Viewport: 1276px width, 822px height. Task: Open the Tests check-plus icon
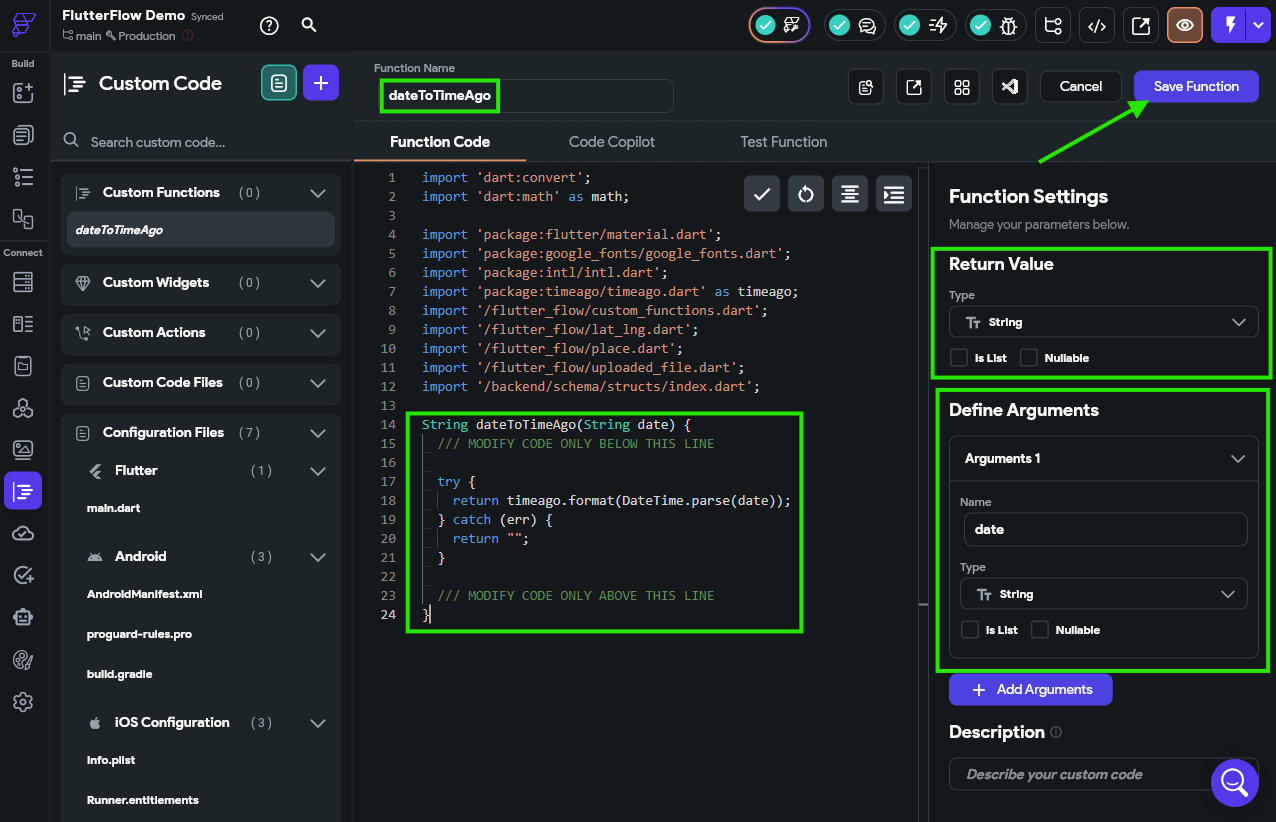point(23,575)
